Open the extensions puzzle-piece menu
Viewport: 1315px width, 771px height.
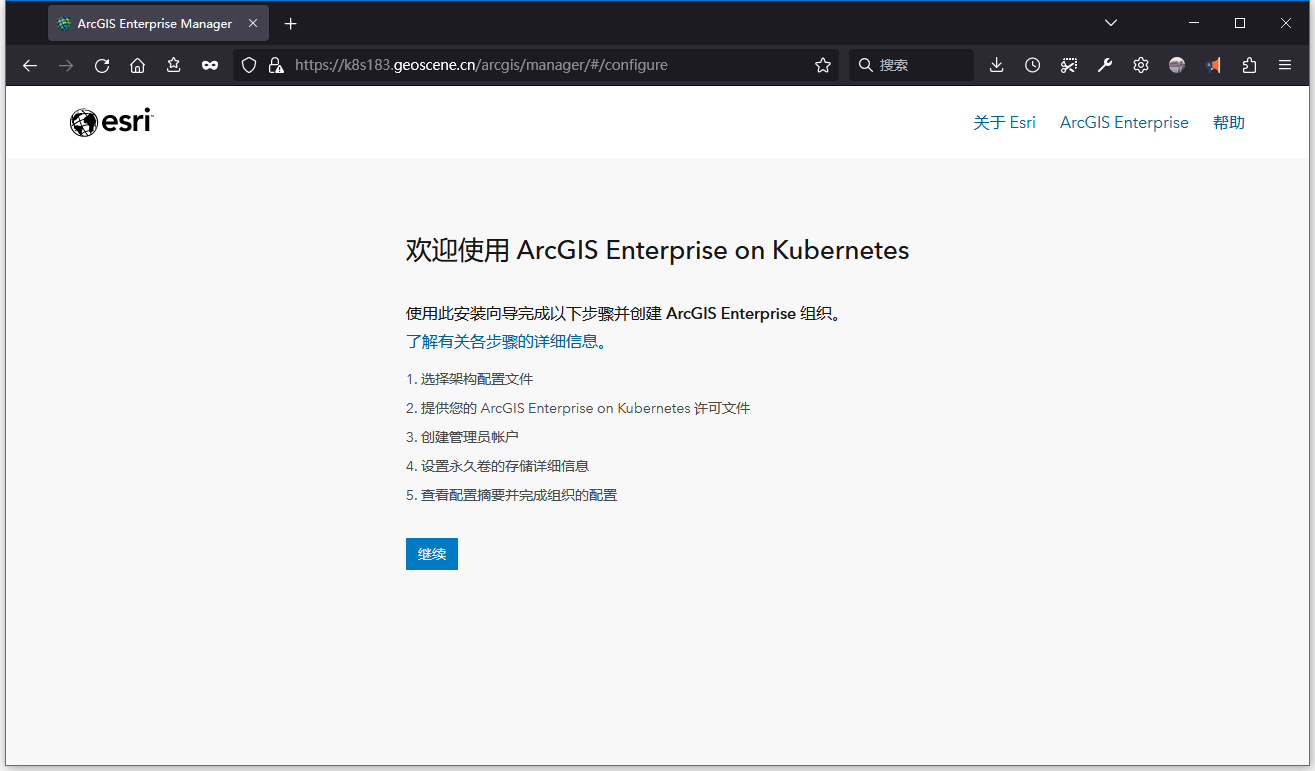pyautogui.click(x=1249, y=65)
